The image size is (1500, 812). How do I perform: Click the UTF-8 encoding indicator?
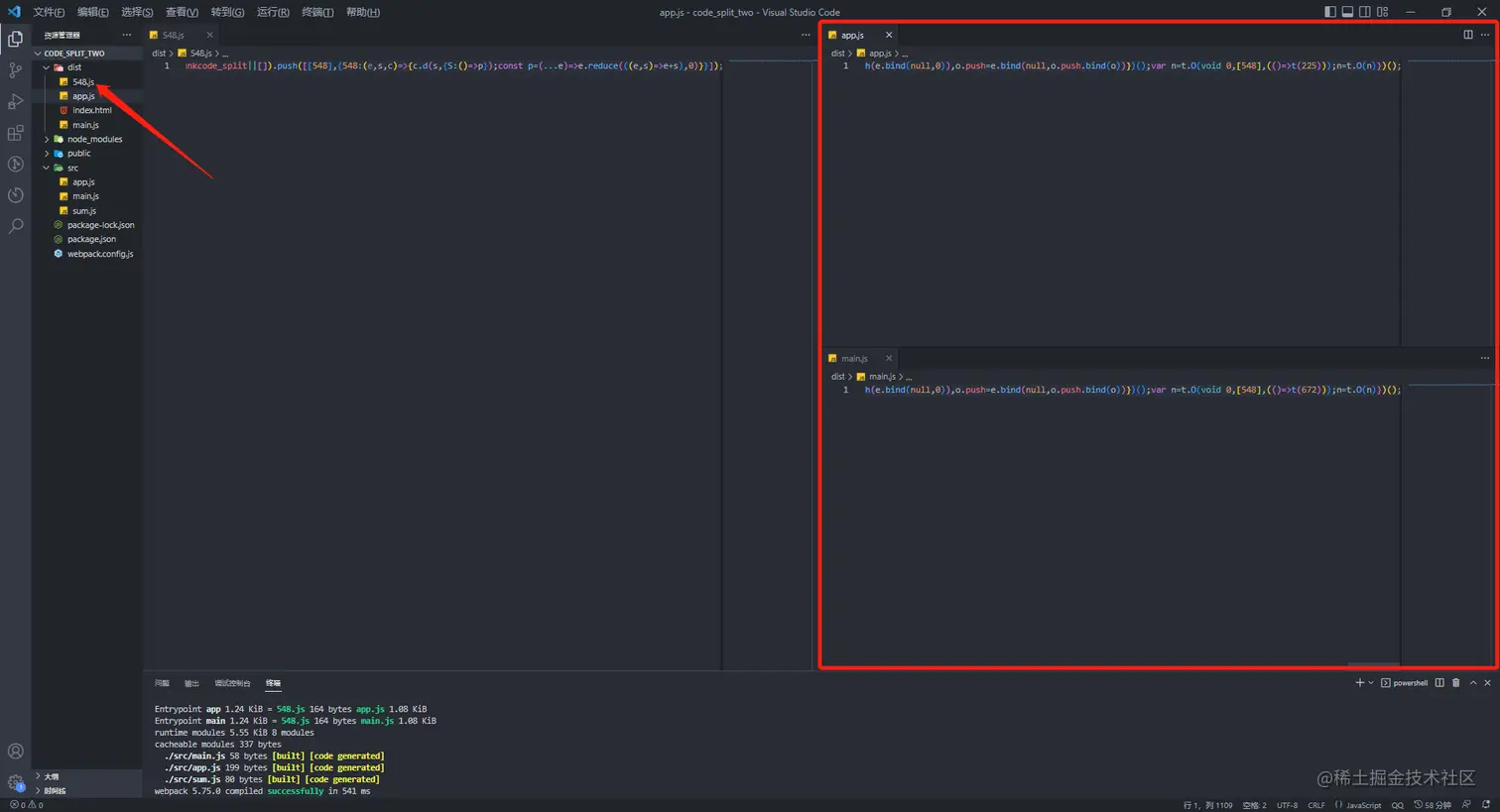pyautogui.click(x=1287, y=805)
